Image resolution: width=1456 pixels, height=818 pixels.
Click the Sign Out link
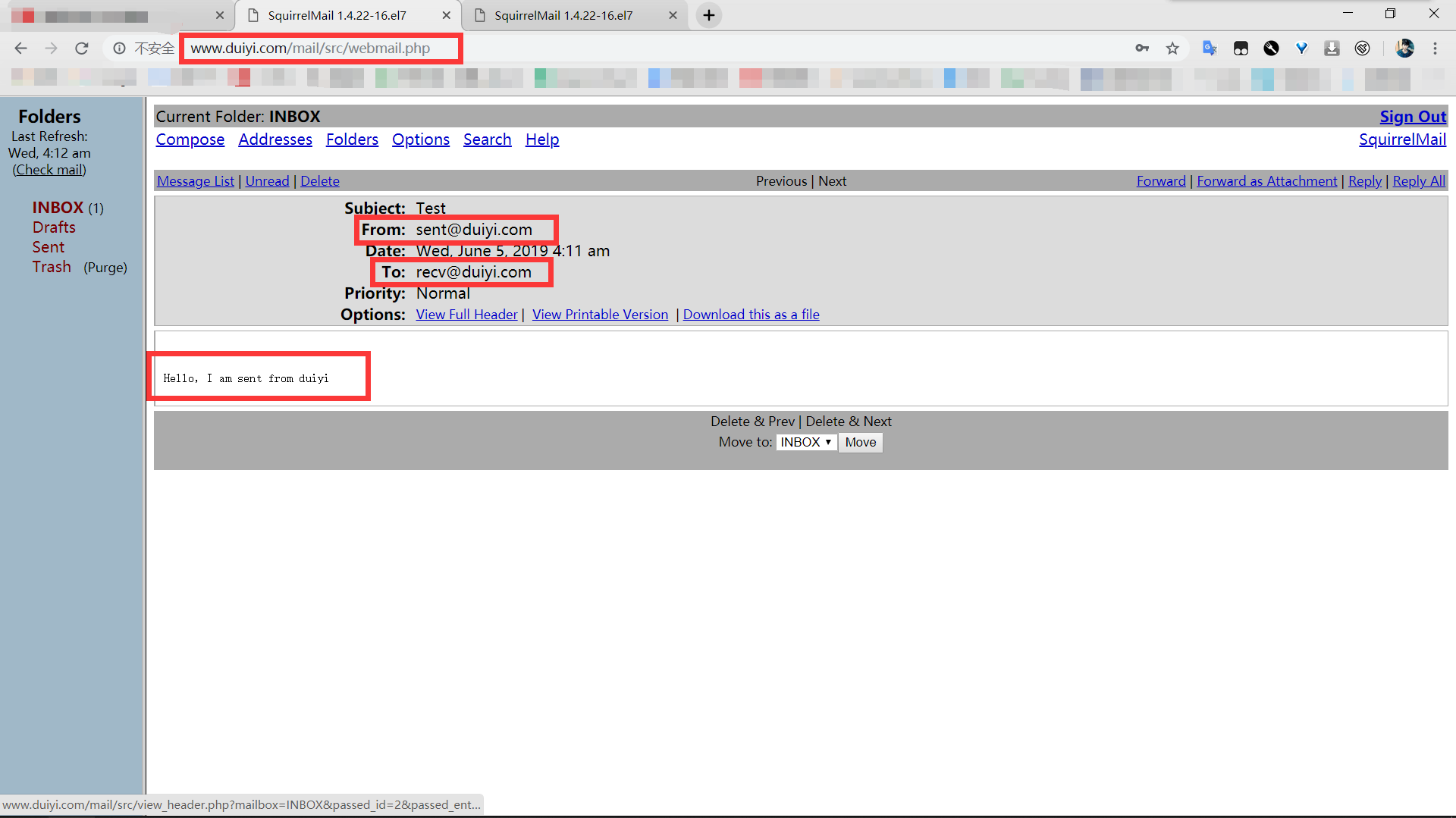(1413, 117)
